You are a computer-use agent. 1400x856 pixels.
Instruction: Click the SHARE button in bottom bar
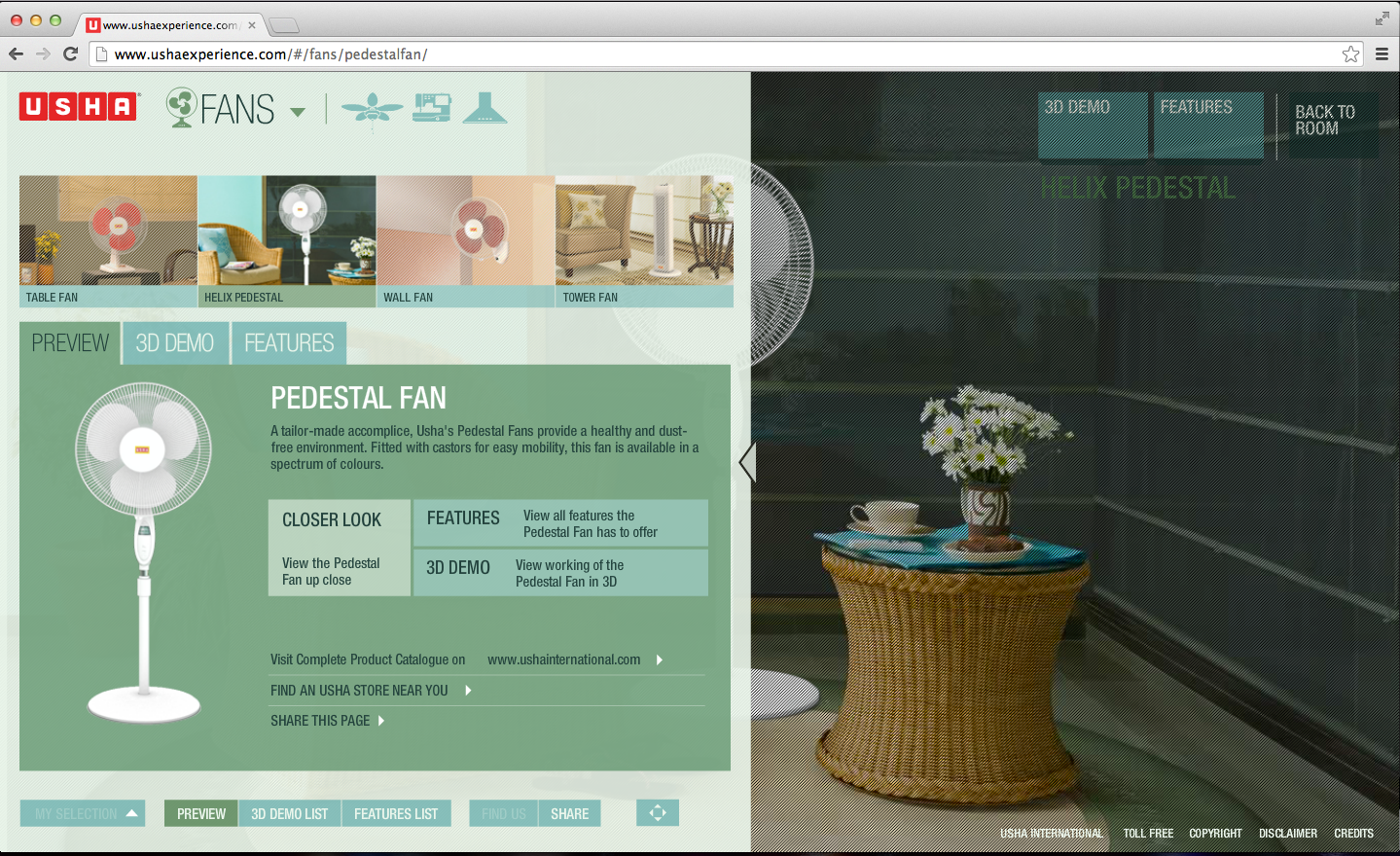pos(570,813)
